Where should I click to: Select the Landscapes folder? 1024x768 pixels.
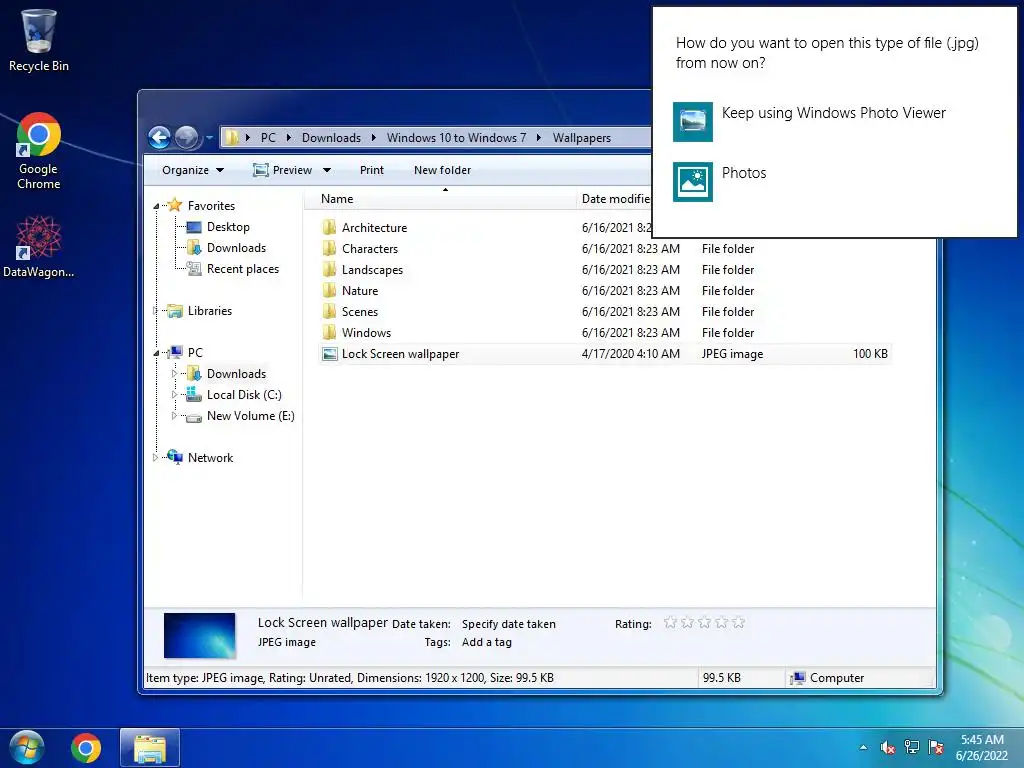pyautogui.click(x=372, y=270)
